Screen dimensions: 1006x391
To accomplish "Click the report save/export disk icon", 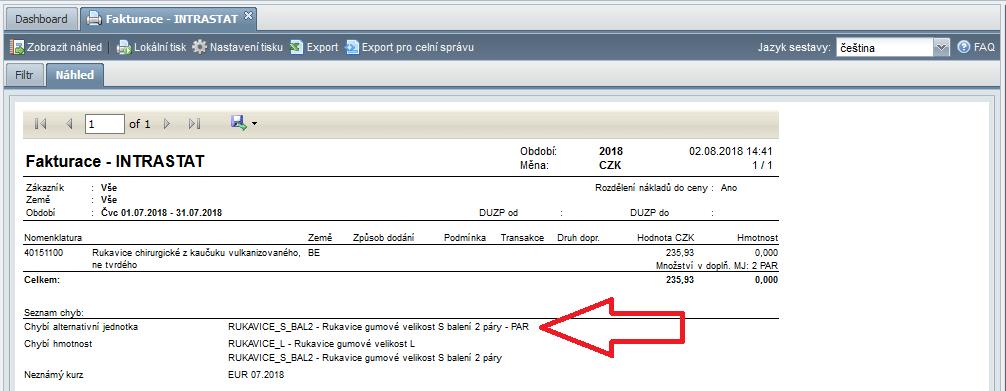I will (x=239, y=123).
